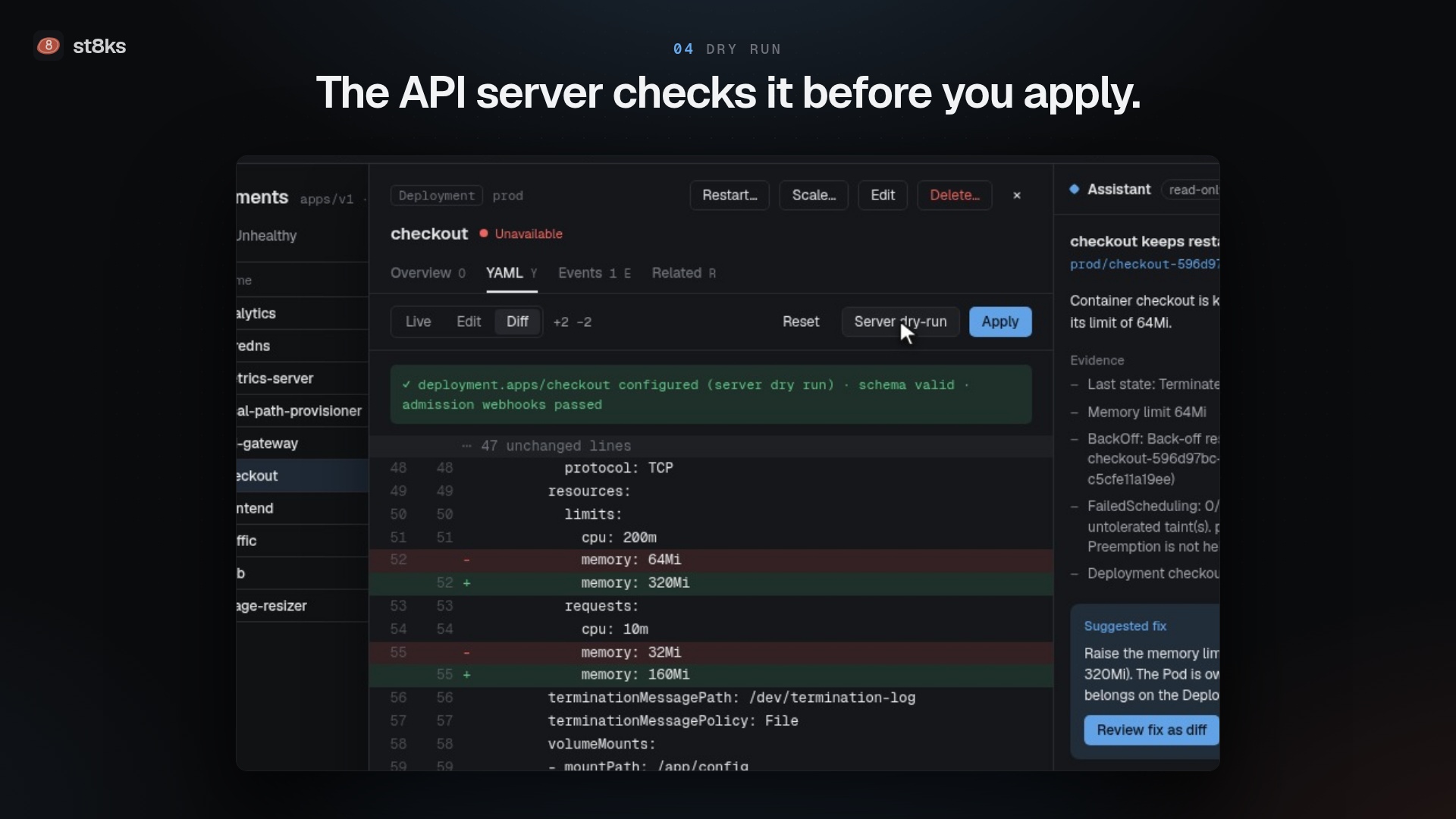Run Server dry-run
This screenshot has width=1456, height=819.
(900, 322)
